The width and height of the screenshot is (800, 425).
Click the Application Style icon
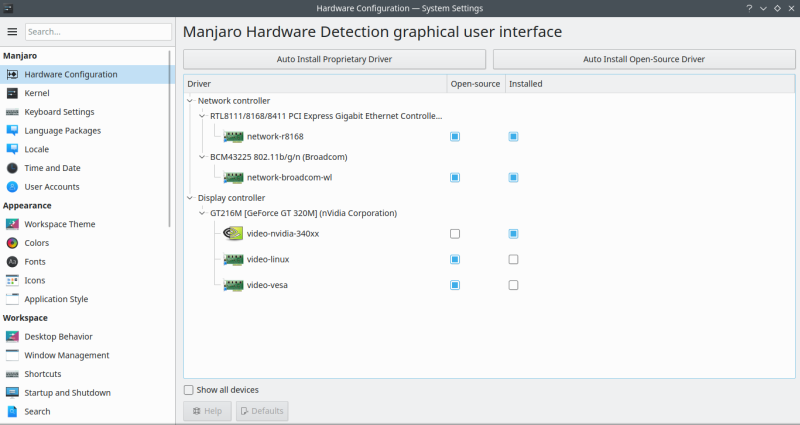pos(12,299)
